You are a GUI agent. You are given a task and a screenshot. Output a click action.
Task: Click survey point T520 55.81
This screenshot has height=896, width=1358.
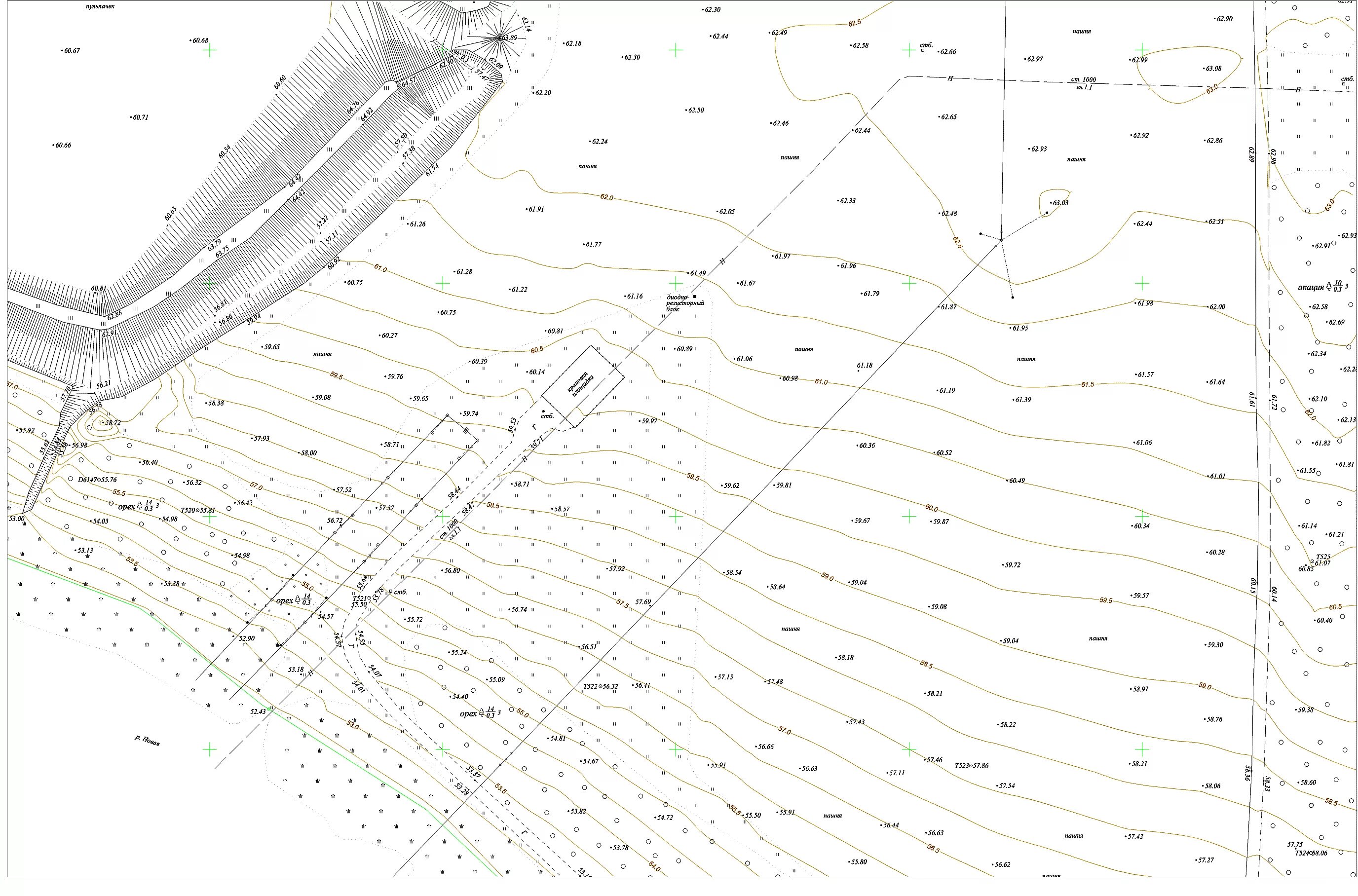pos(198,510)
